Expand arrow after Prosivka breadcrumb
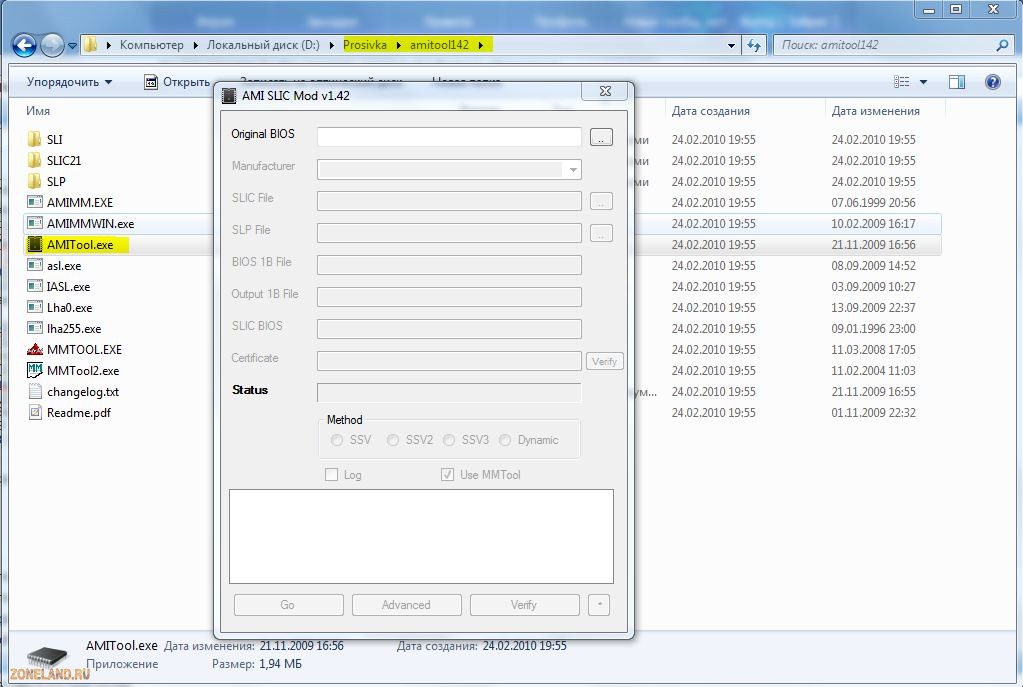The width and height of the screenshot is (1023, 687). [398, 45]
